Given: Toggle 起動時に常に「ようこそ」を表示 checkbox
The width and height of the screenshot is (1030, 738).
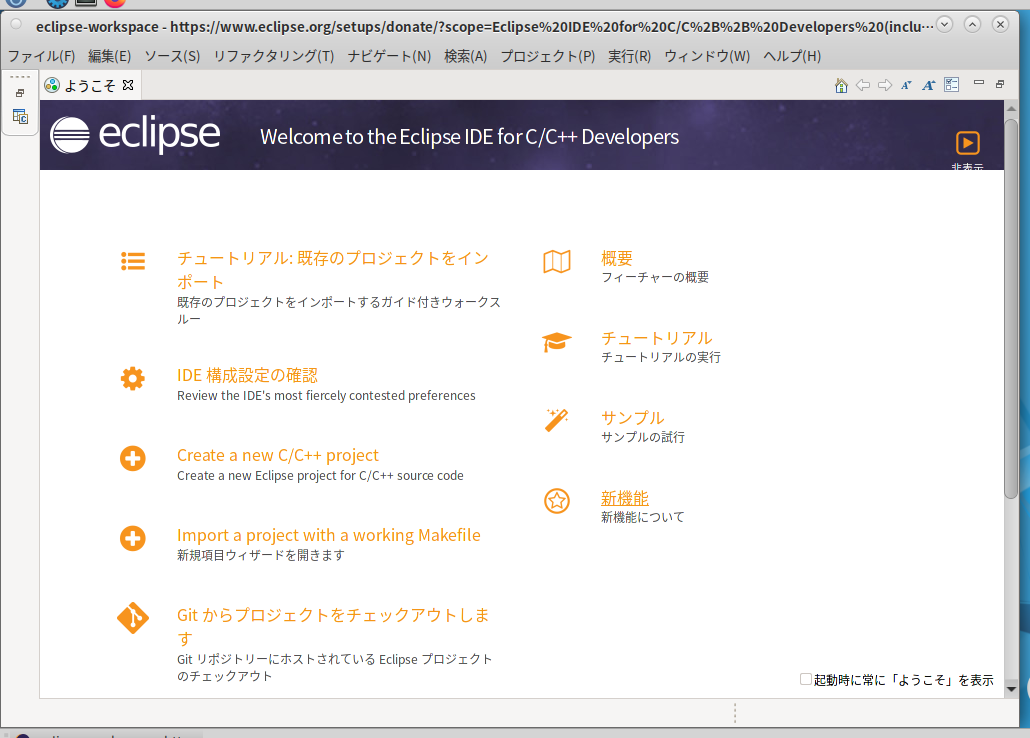Looking at the screenshot, I should 806,679.
